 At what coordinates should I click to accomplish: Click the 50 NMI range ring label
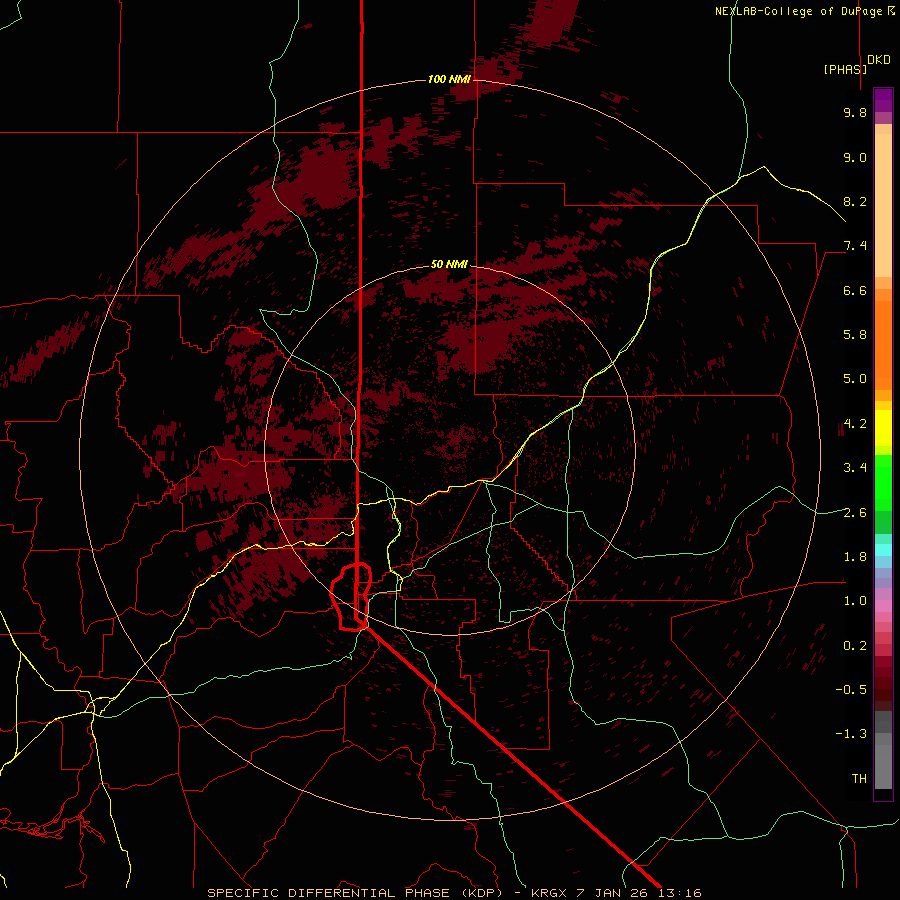point(449,265)
